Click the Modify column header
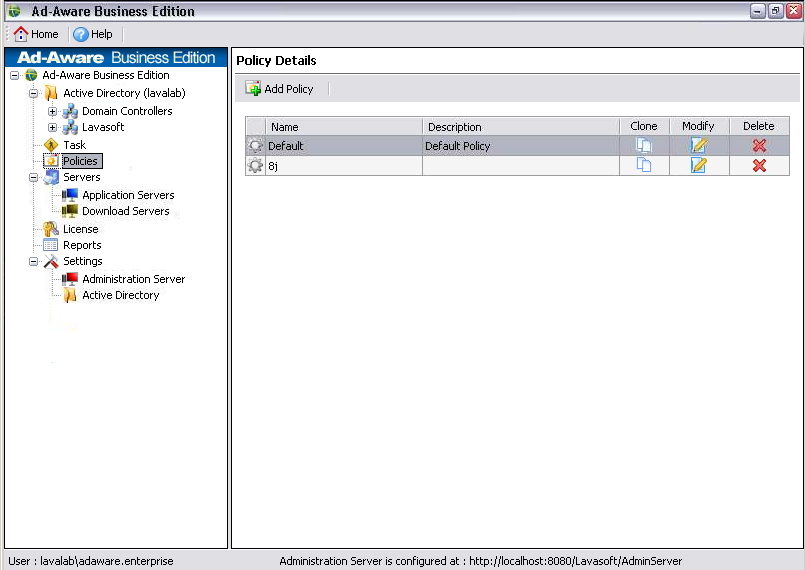The image size is (805, 570). [x=699, y=126]
